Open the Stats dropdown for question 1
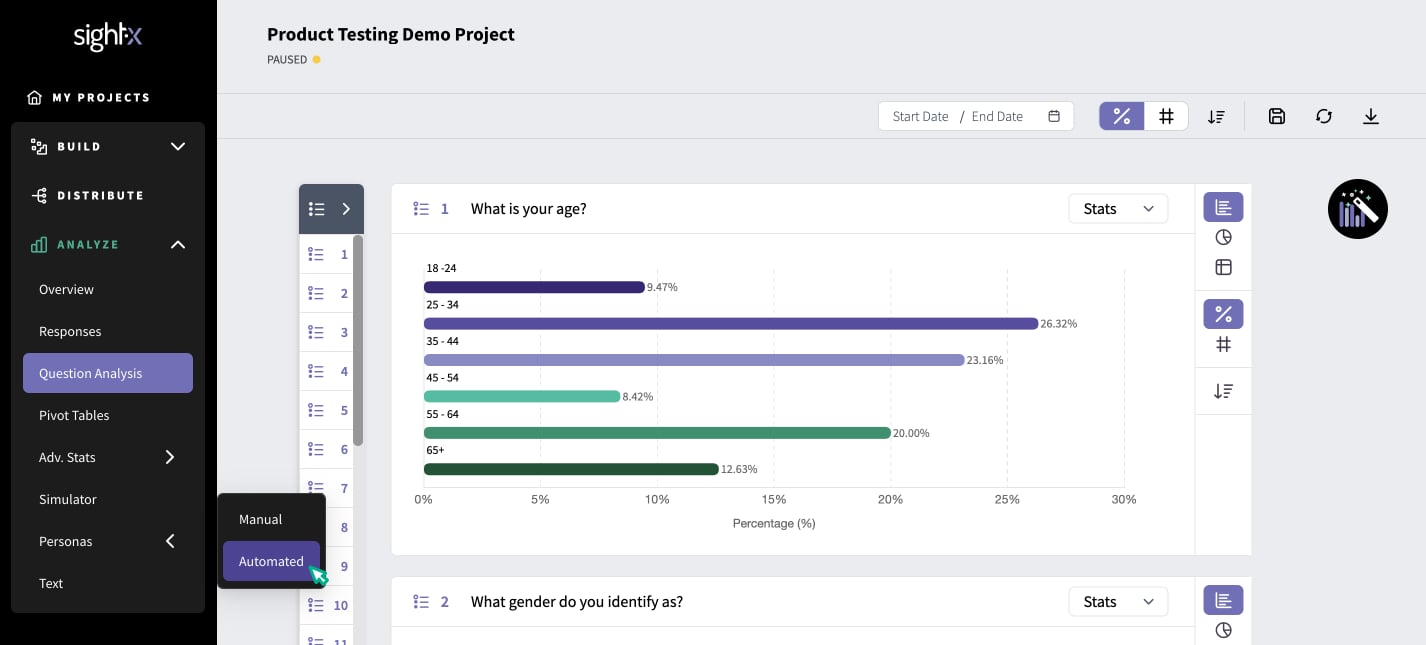 pos(1118,209)
